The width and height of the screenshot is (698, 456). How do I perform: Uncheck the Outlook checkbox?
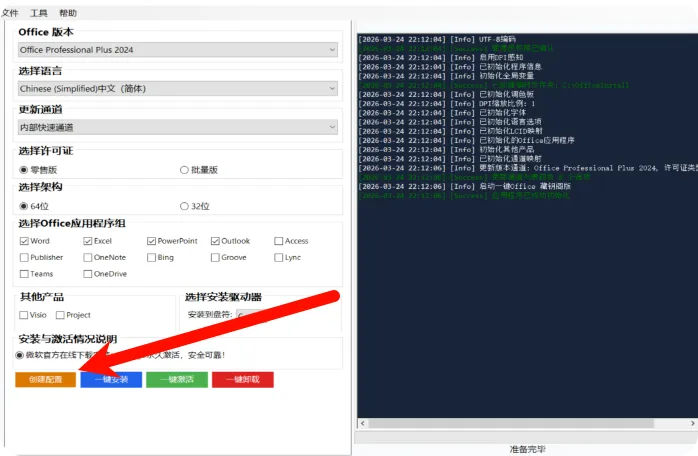point(215,241)
